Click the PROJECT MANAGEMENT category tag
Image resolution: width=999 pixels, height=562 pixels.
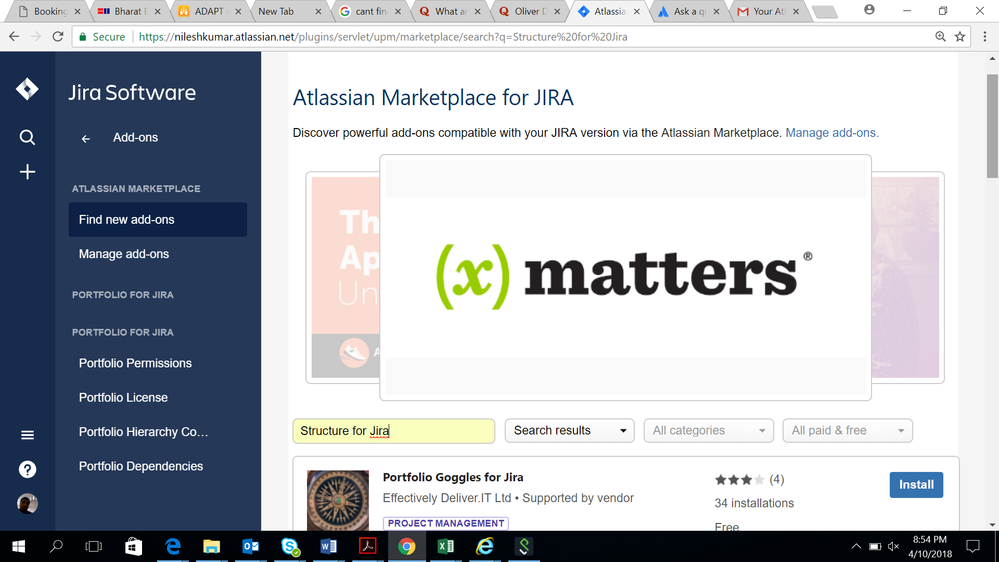click(446, 523)
